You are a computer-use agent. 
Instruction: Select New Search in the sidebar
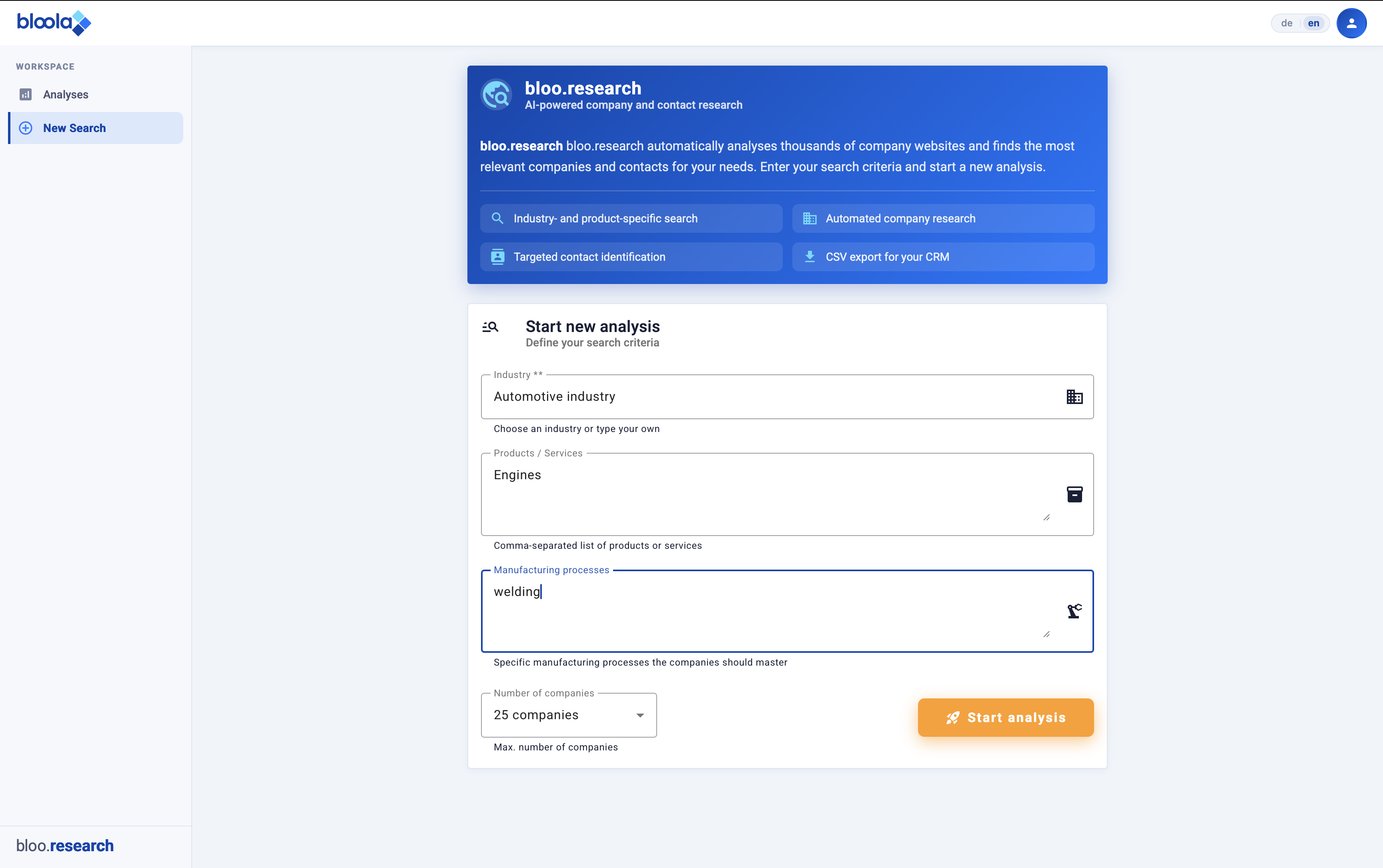[x=75, y=128]
